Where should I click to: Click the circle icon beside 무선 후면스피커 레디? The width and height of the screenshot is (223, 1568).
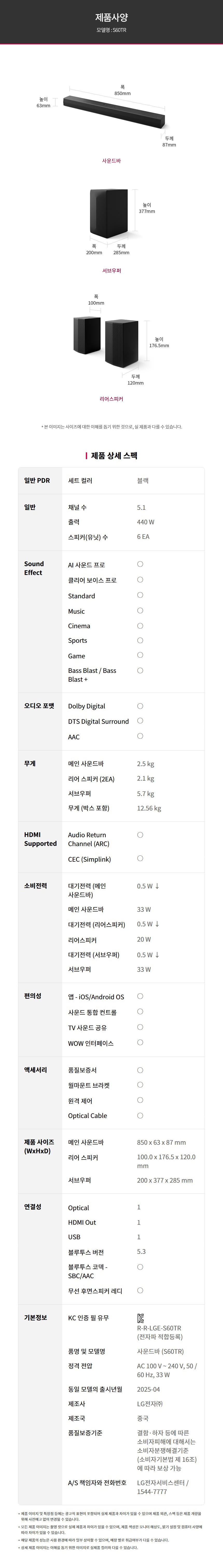140,1273
